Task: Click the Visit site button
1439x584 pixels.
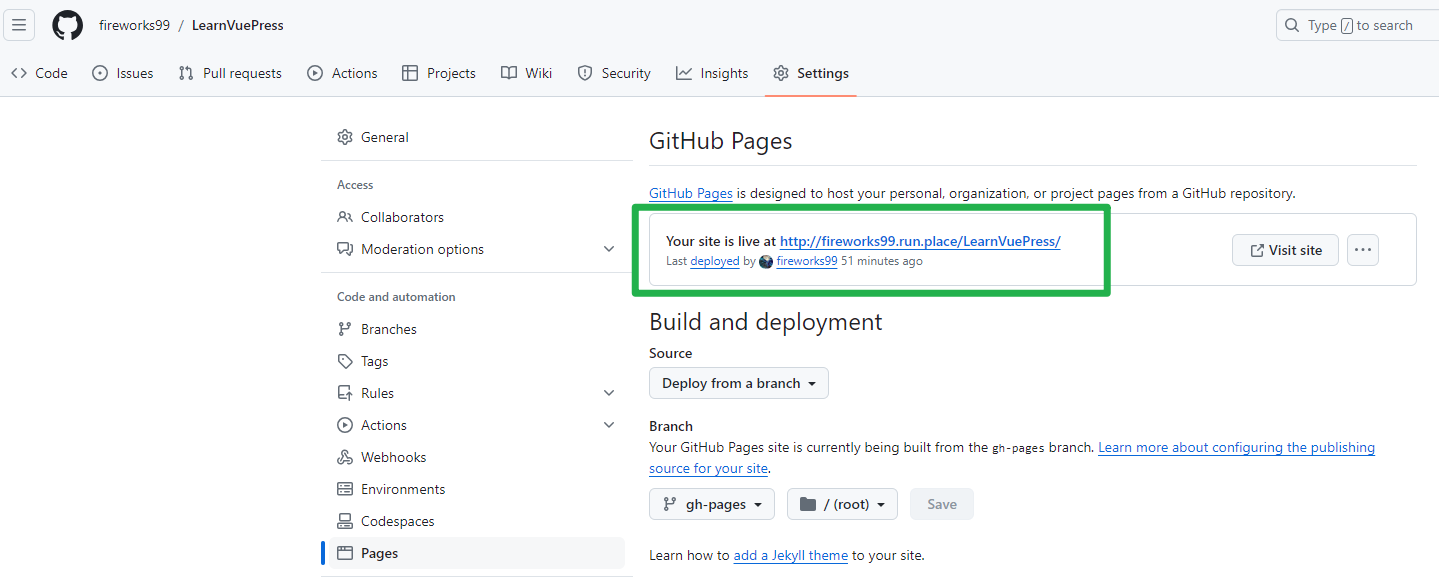Action: [1284, 250]
